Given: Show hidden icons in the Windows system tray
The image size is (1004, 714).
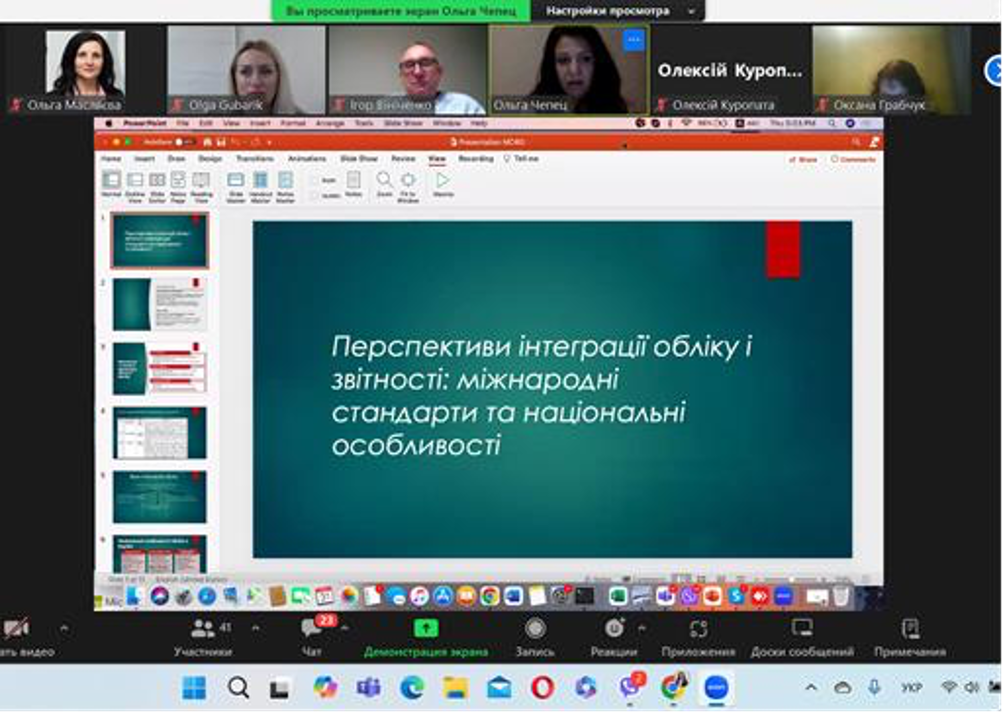Looking at the screenshot, I should click(x=811, y=688).
